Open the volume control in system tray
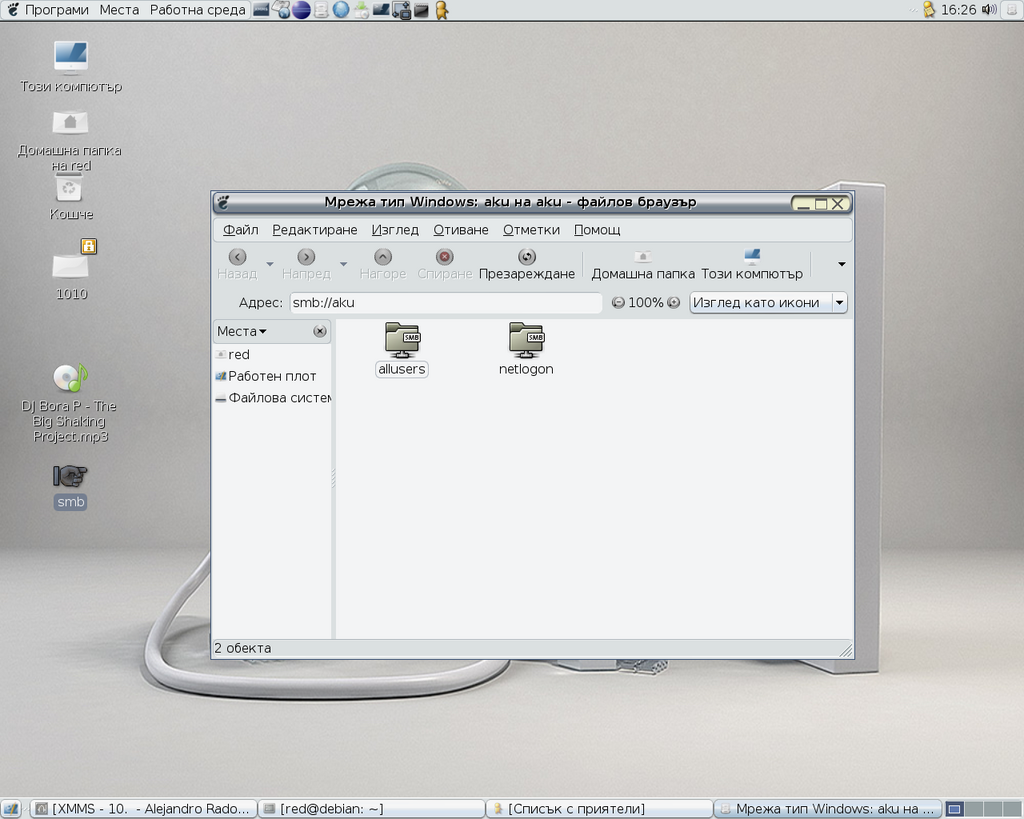The height and width of the screenshot is (819, 1024). click(x=989, y=10)
